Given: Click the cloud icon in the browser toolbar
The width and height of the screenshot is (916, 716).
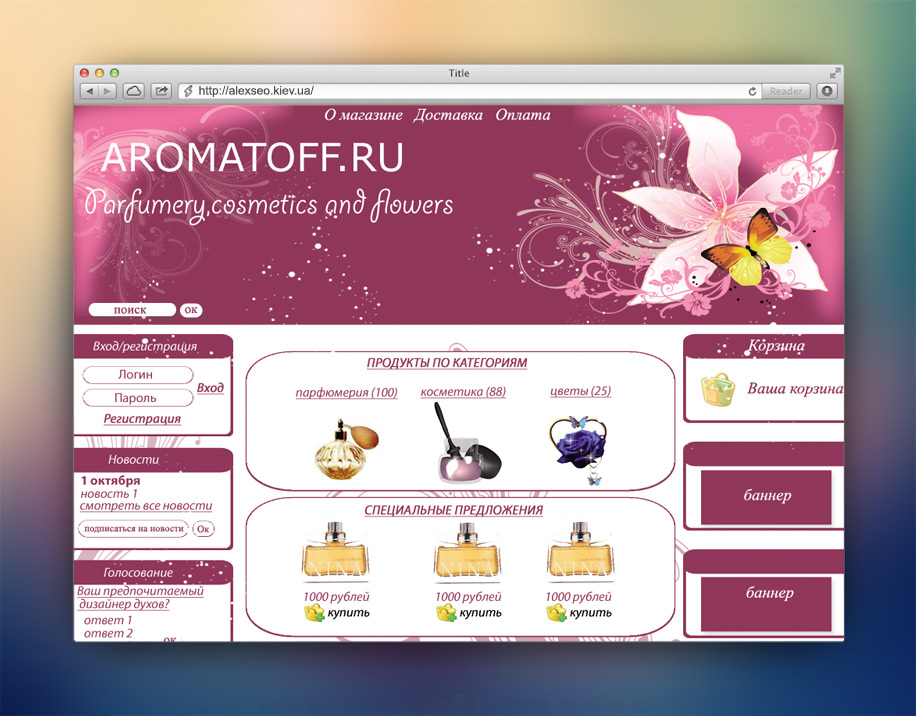Looking at the screenshot, I should [133, 90].
